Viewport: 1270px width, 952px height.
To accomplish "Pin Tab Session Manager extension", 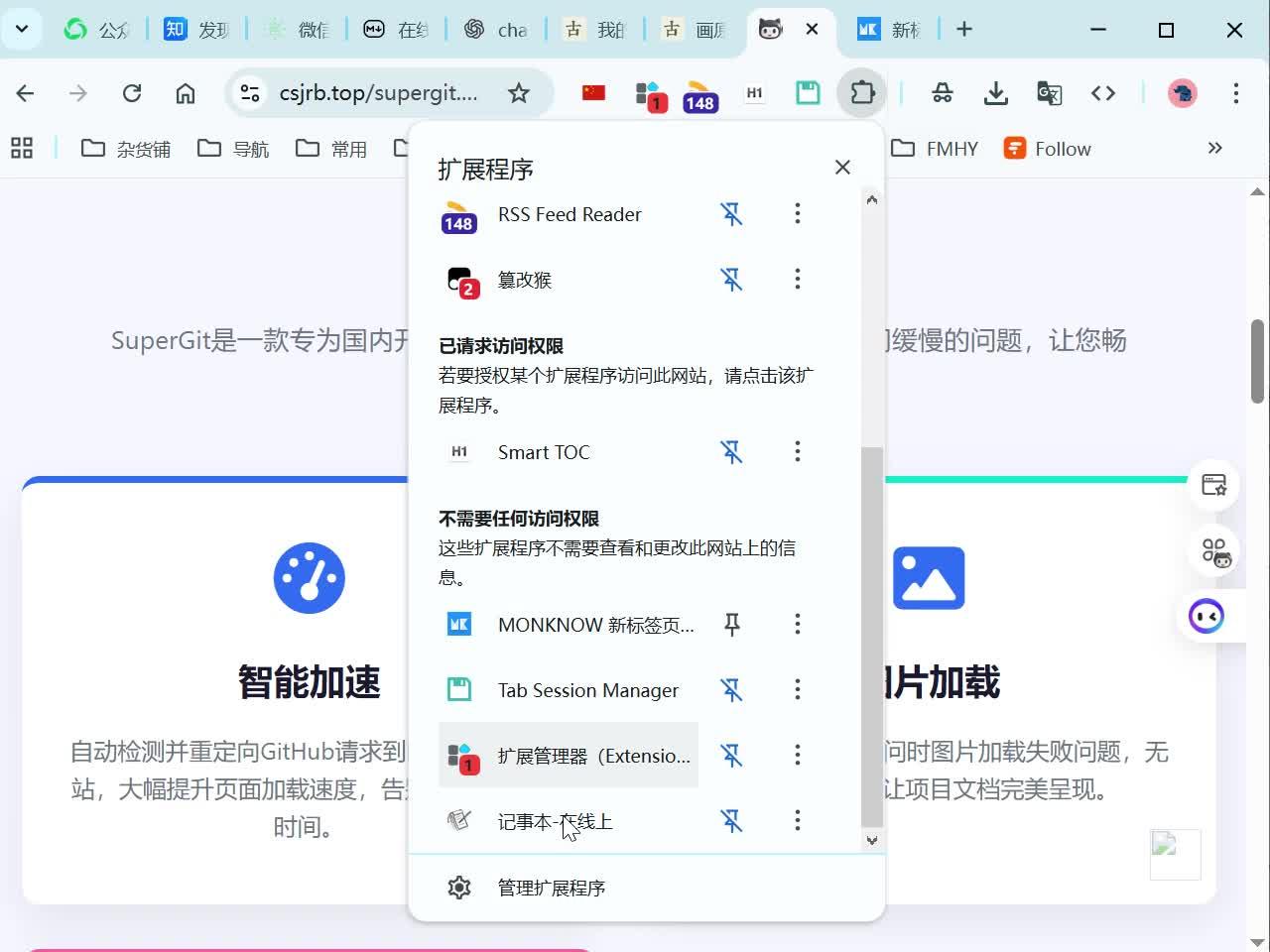I will [732, 690].
